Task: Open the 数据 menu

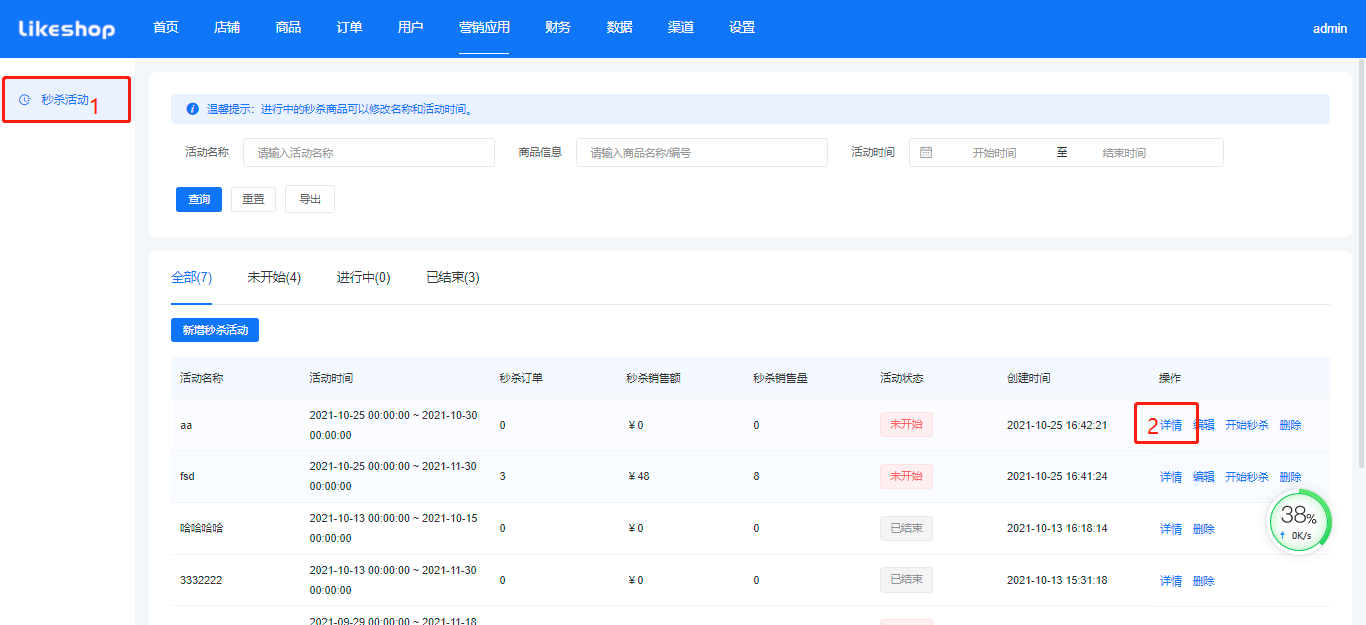Action: click(620, 28)
